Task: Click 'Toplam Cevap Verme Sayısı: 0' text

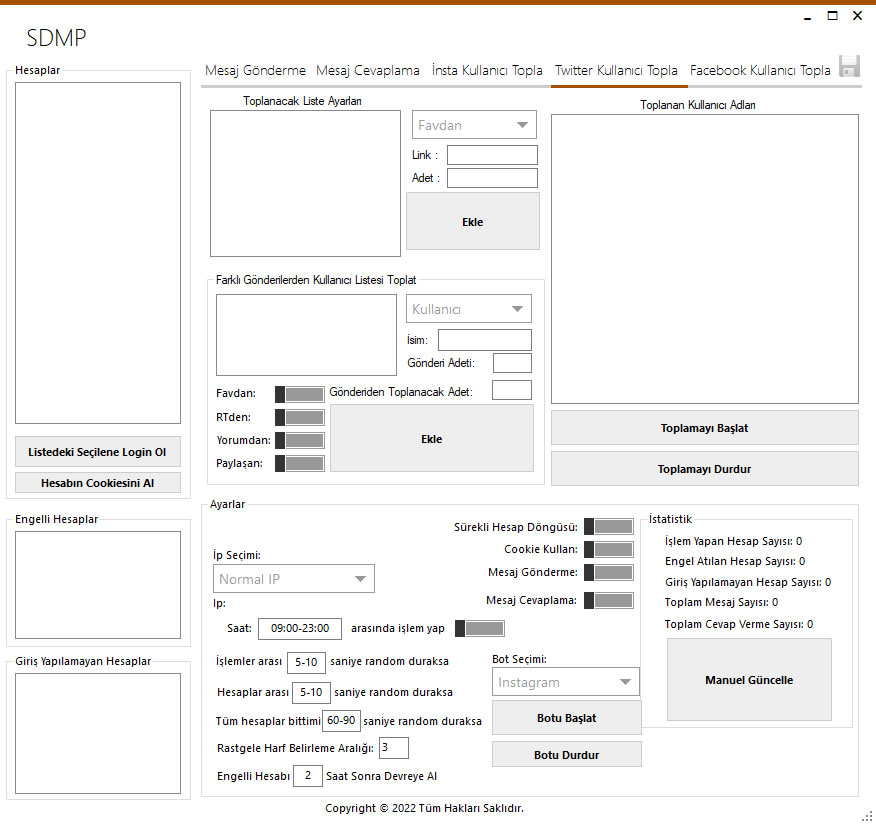Action: pos(739,624)
